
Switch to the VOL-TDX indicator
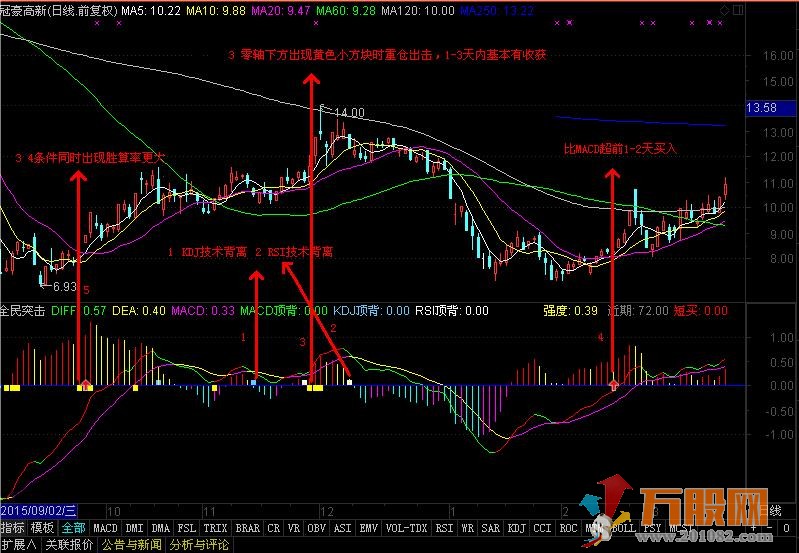[x=407, y=528]
